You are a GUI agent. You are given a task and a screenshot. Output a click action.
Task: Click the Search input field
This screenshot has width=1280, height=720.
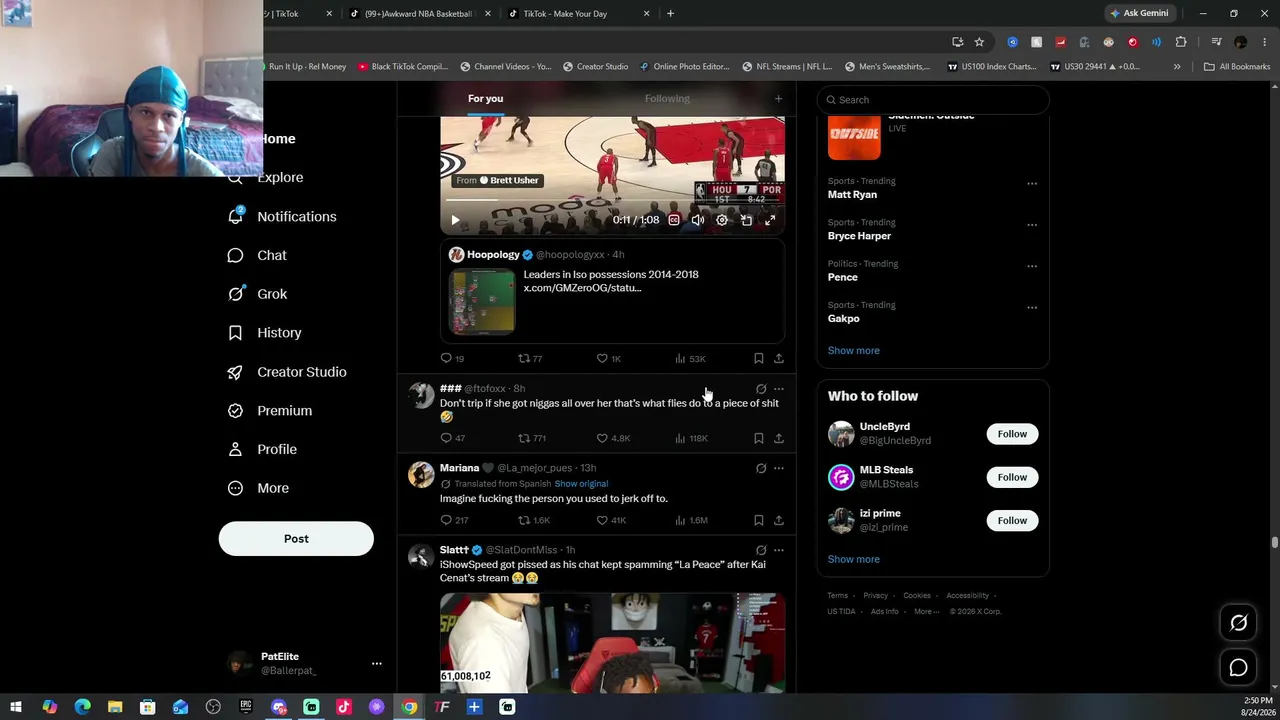click(x=933, y=100)
